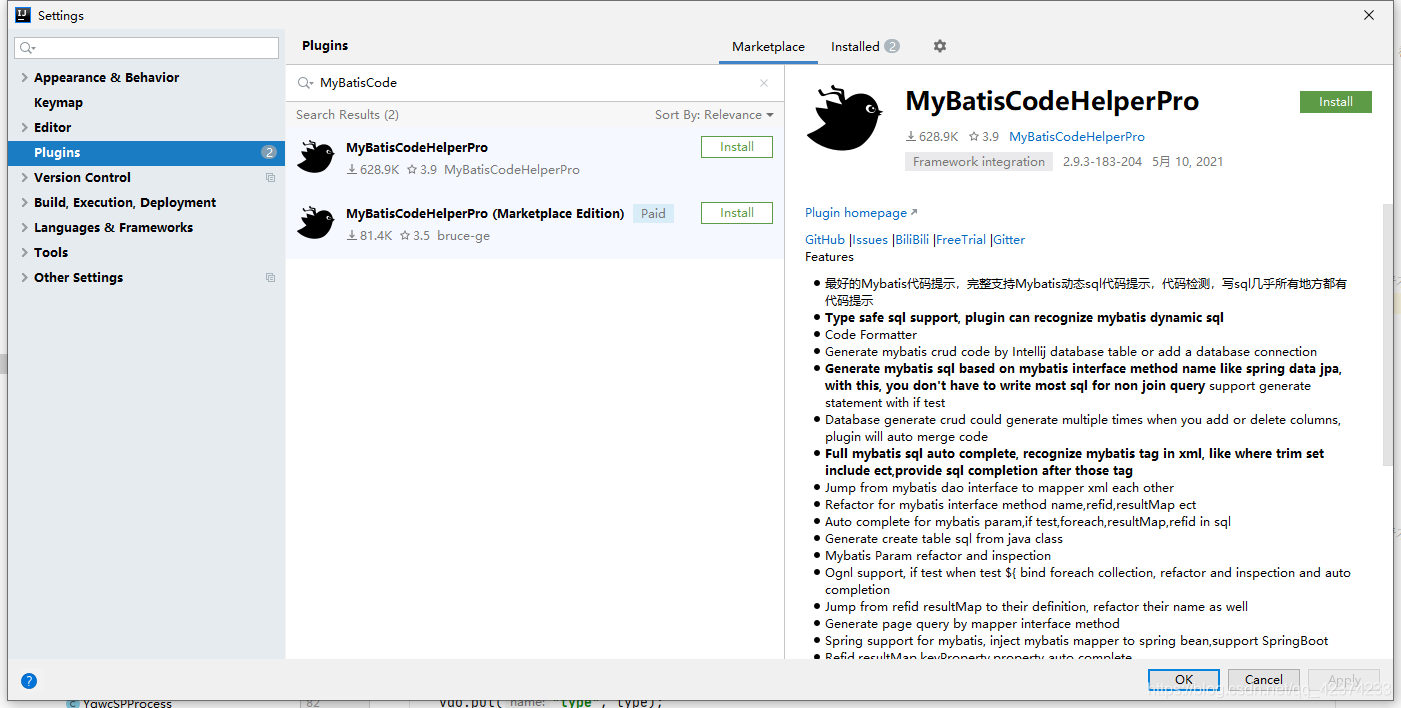Click the Code Formatter feature line

871,335
